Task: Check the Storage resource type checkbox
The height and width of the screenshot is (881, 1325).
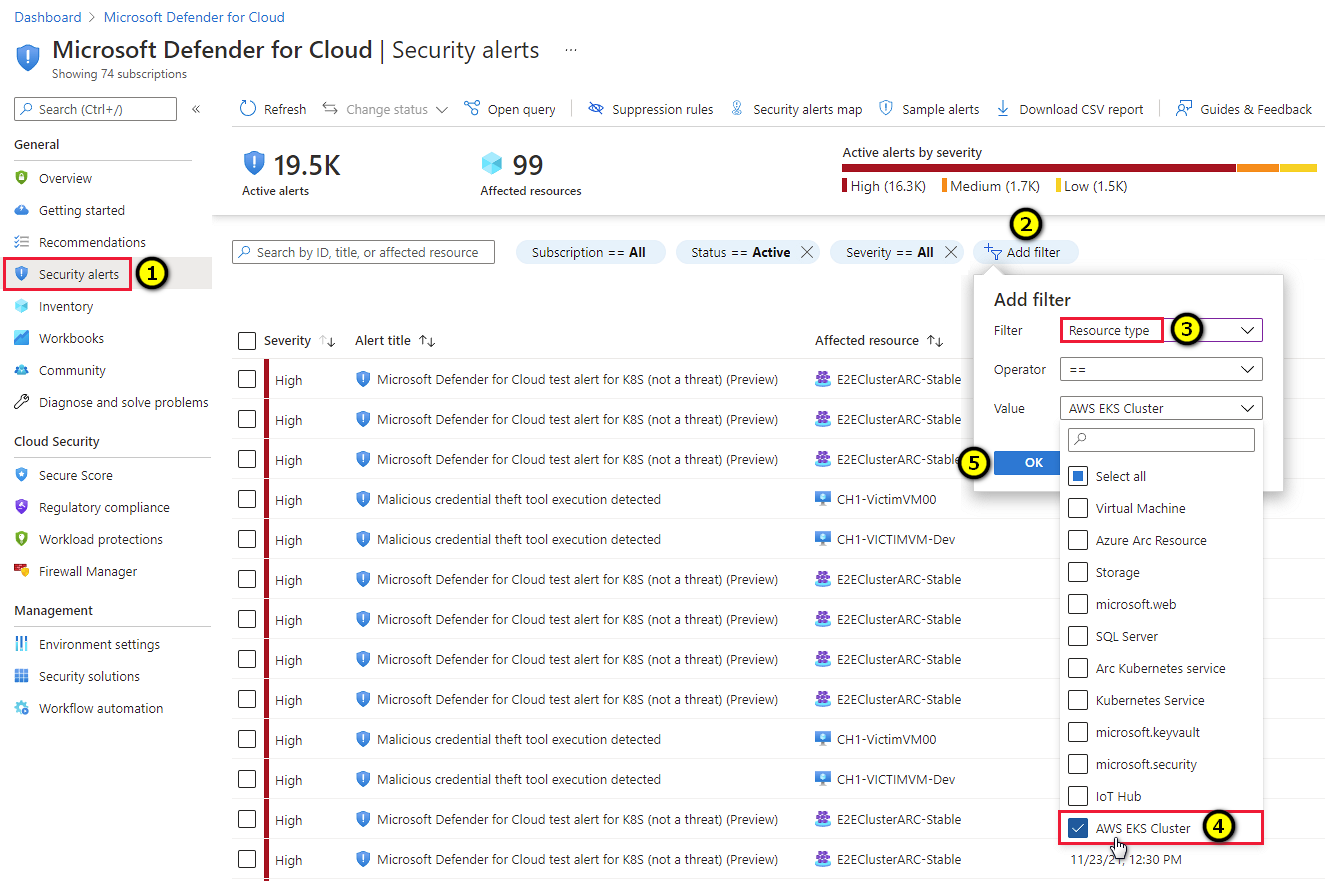Action: (x=1077, y=572)
